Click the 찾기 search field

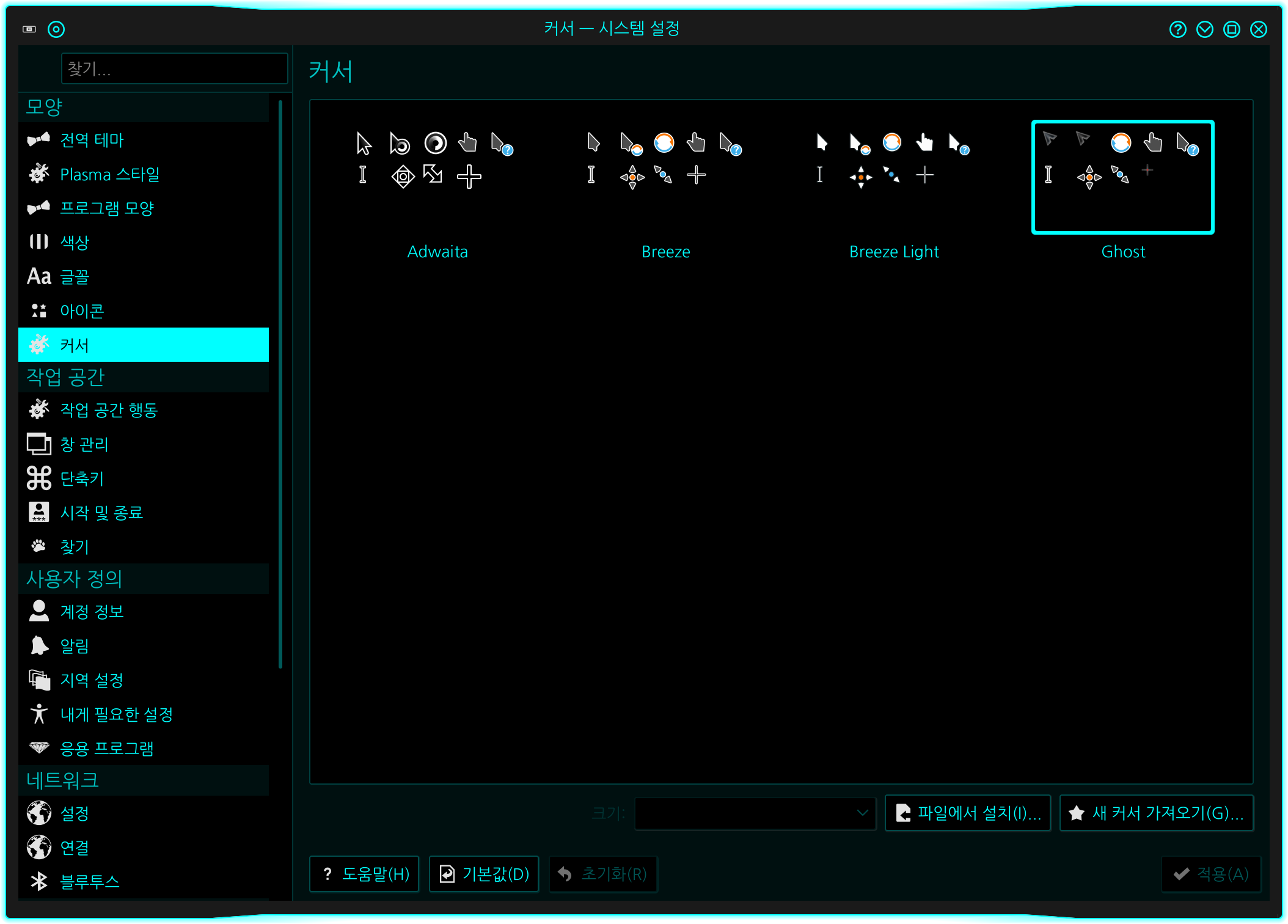(x=174, y=68)
